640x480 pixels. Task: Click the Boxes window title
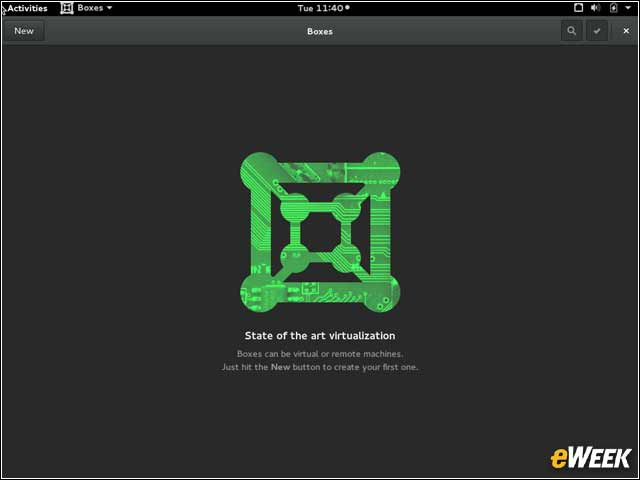(320, 31)
